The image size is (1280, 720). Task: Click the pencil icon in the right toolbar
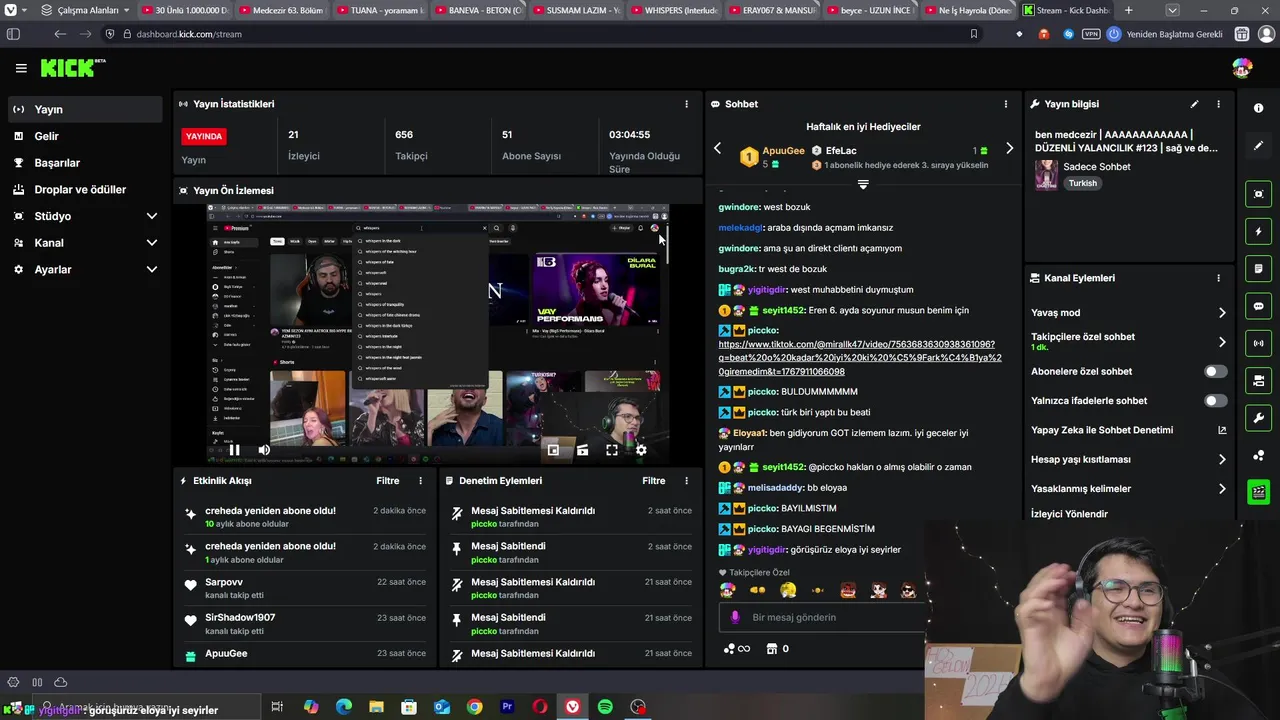1258,146
